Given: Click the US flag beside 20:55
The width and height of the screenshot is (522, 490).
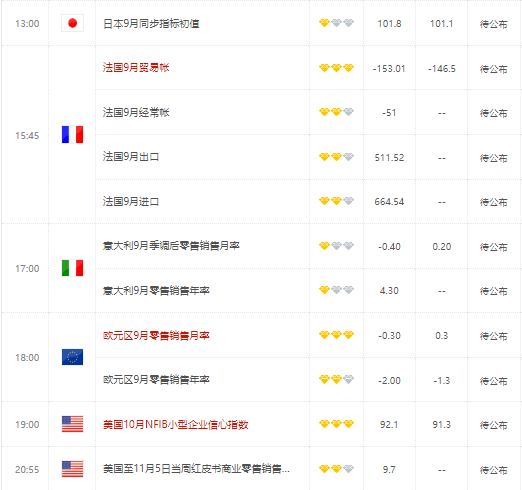Looking at the screenshot, I should (72, 469).
